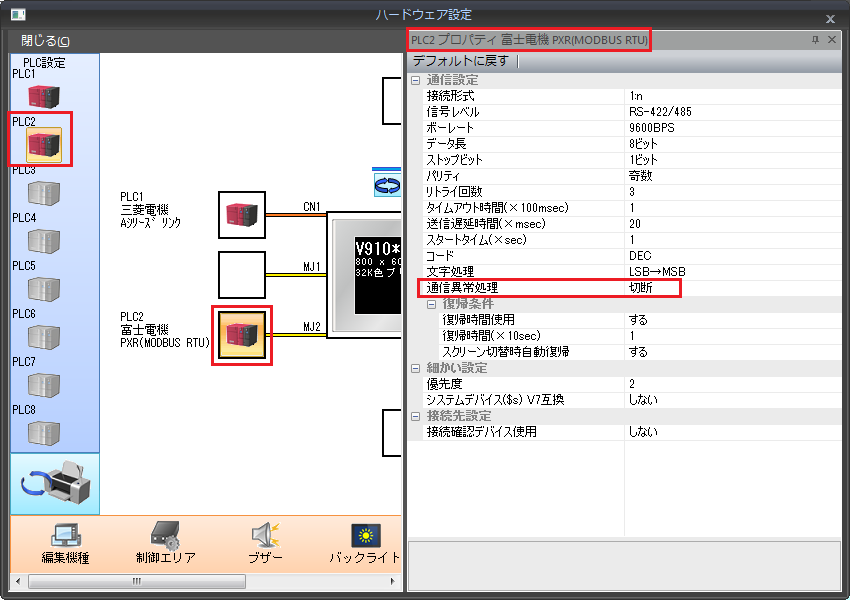The width and height of the screenshot is (850, 600).
Task: Open the 制御エリア control area settings
Action: [165, 543]
